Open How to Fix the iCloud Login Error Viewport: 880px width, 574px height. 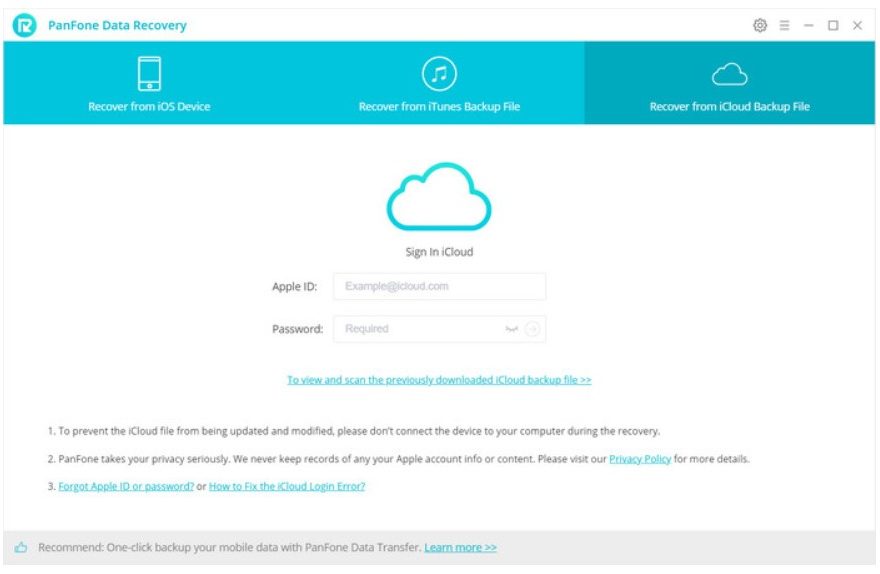point(287,486)
